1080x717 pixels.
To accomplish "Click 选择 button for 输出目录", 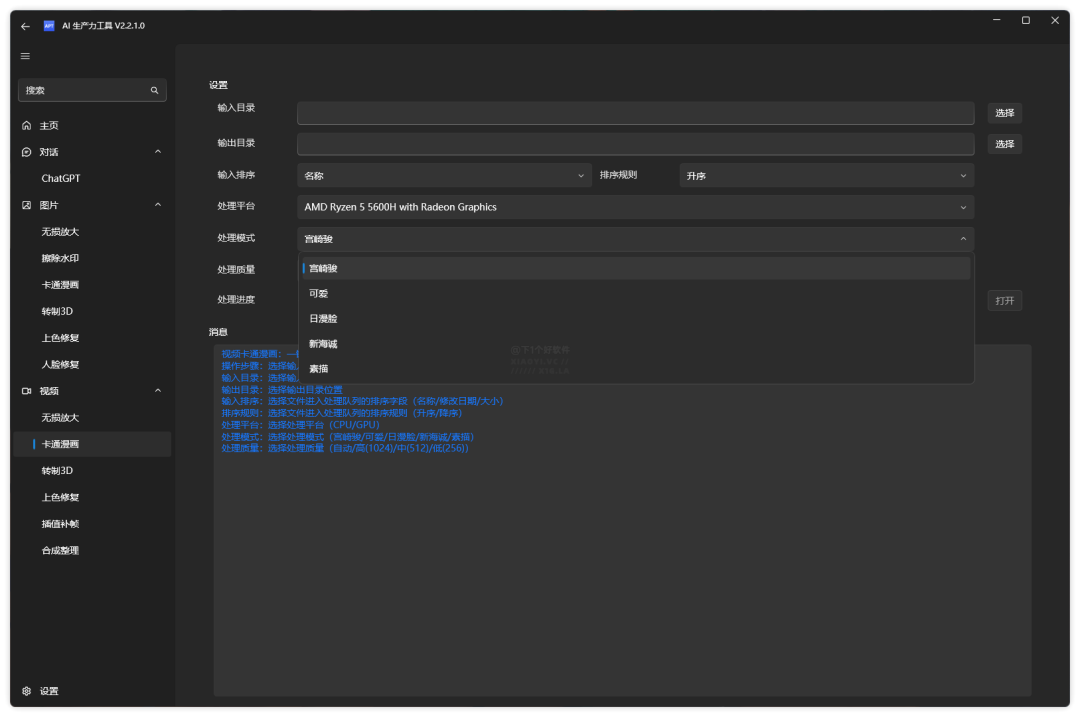I will [x=1004, y=144].
